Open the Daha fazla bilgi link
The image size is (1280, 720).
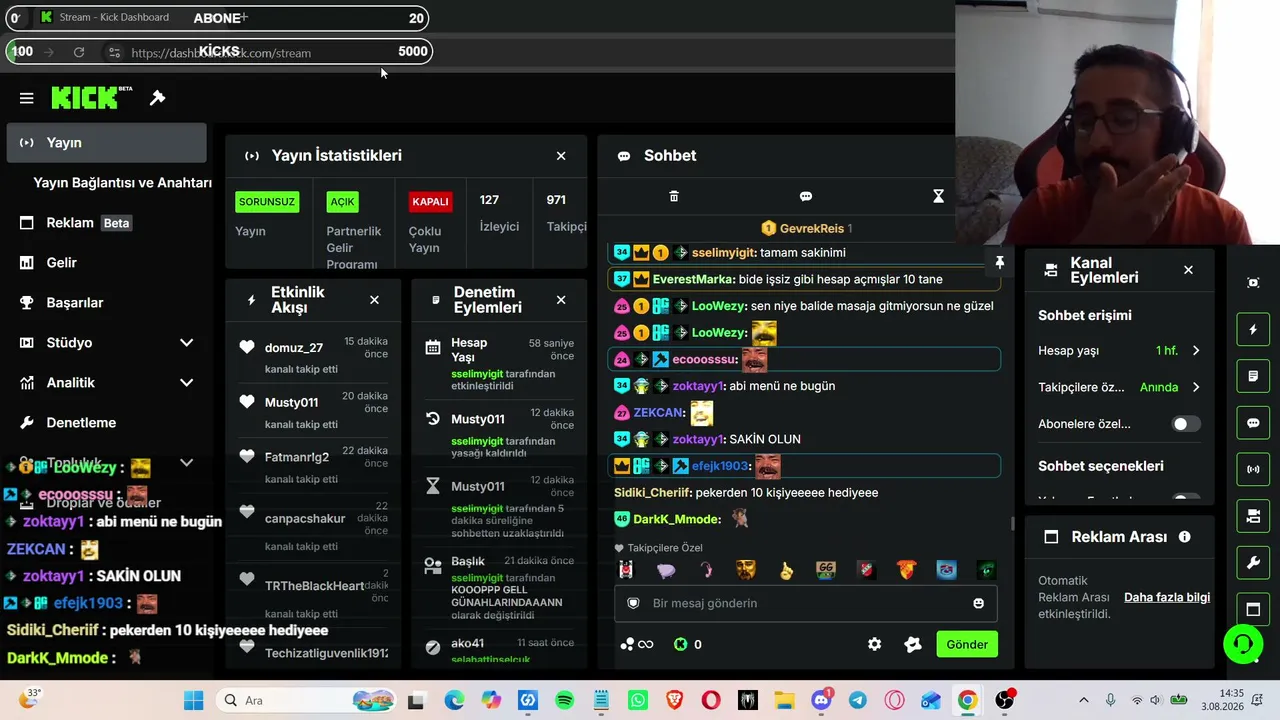coord(1167,597)
